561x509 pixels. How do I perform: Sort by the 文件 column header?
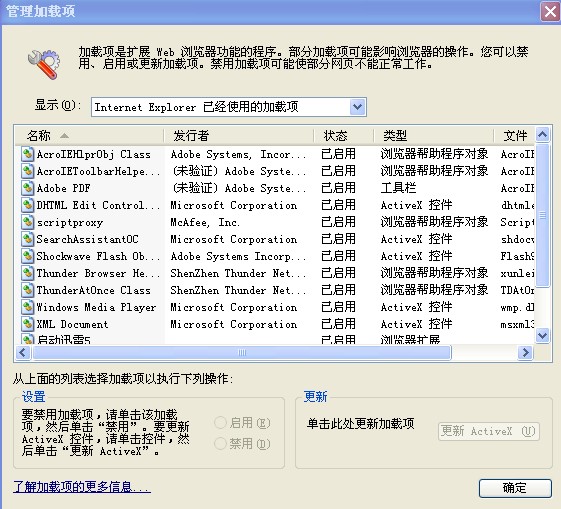(514, 136)
